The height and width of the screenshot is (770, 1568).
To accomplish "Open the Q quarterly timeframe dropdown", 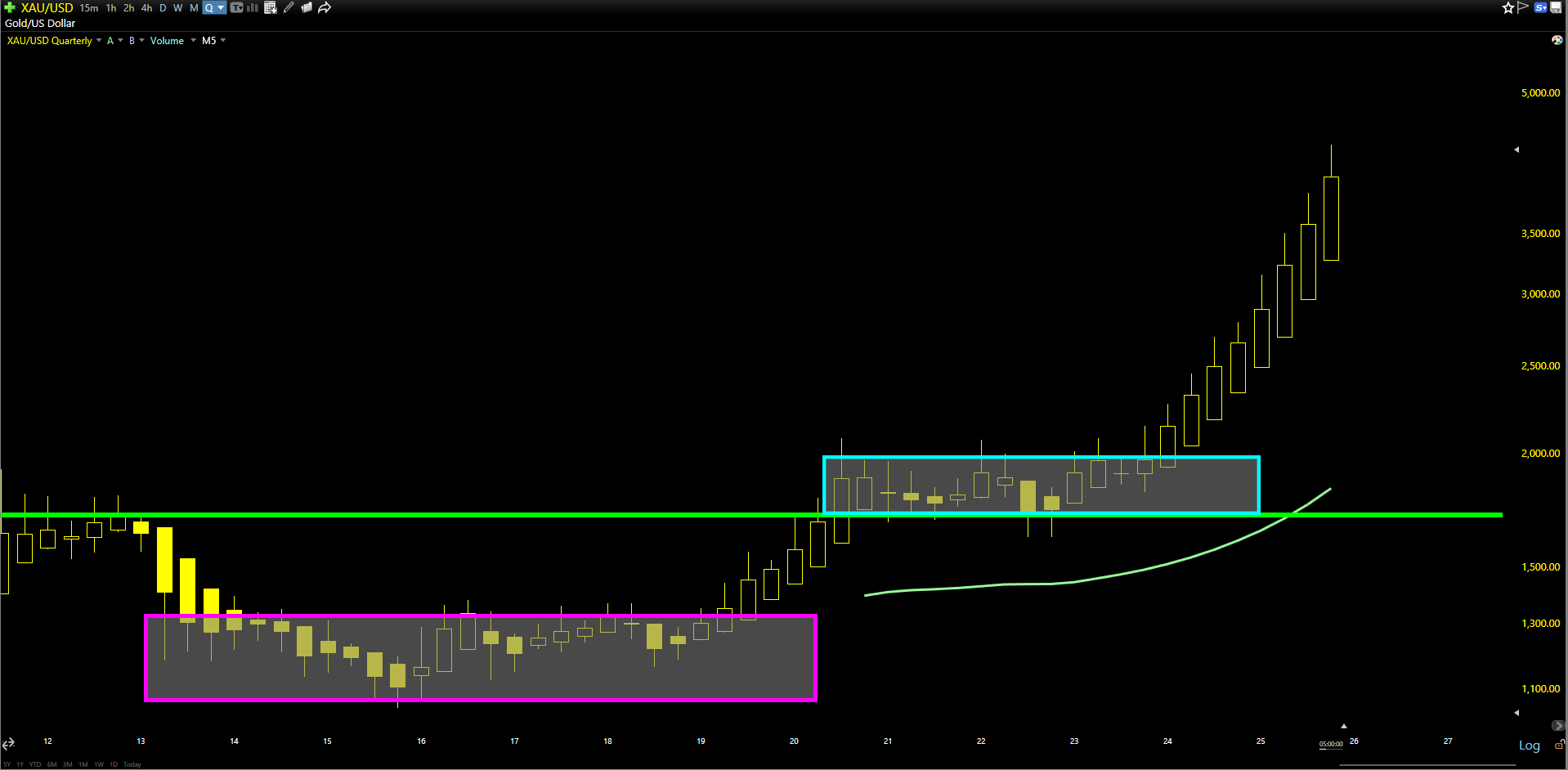I will pos(214,8).
